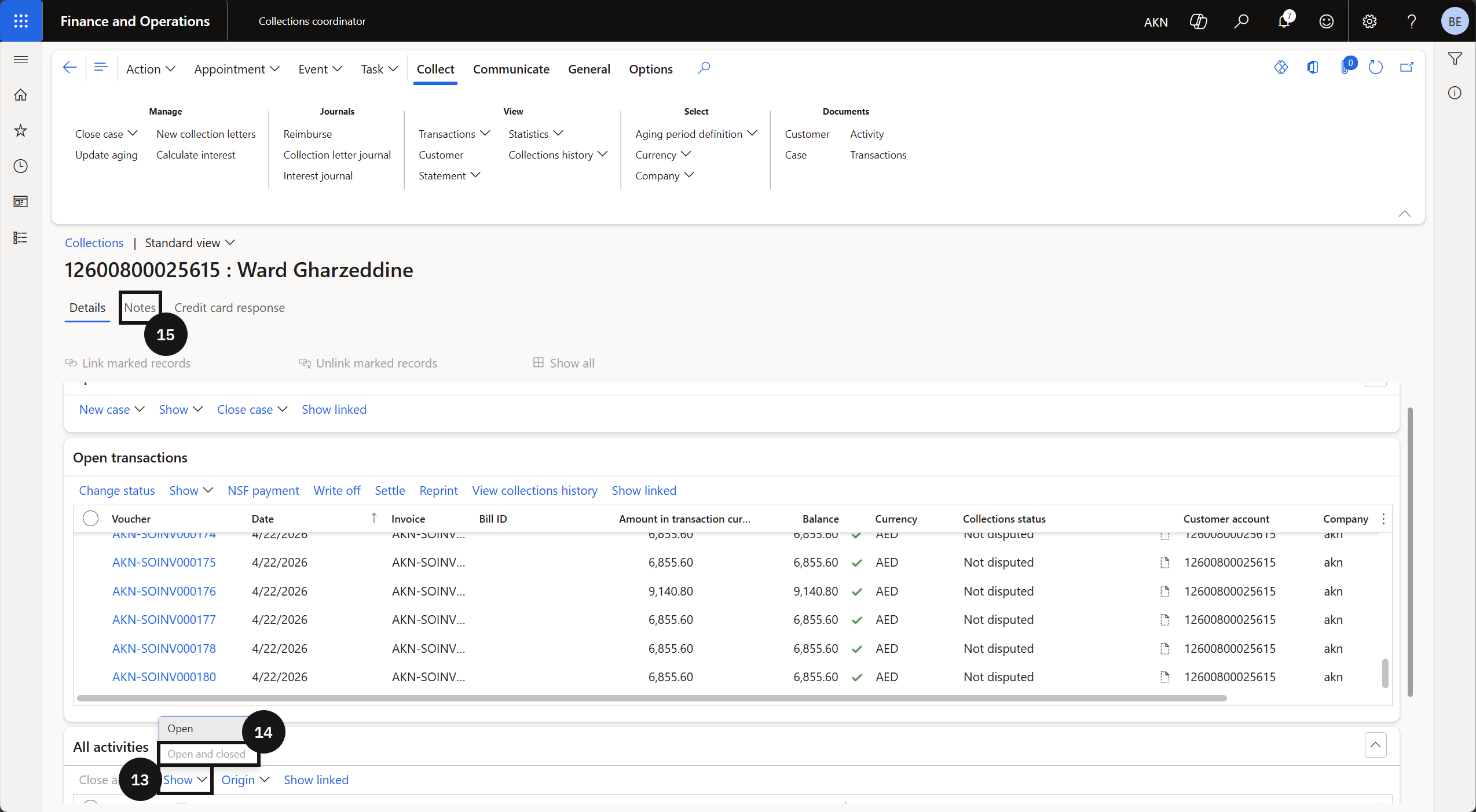
Task: Open Aging period definition dropdown
Action: click(696, 134)
